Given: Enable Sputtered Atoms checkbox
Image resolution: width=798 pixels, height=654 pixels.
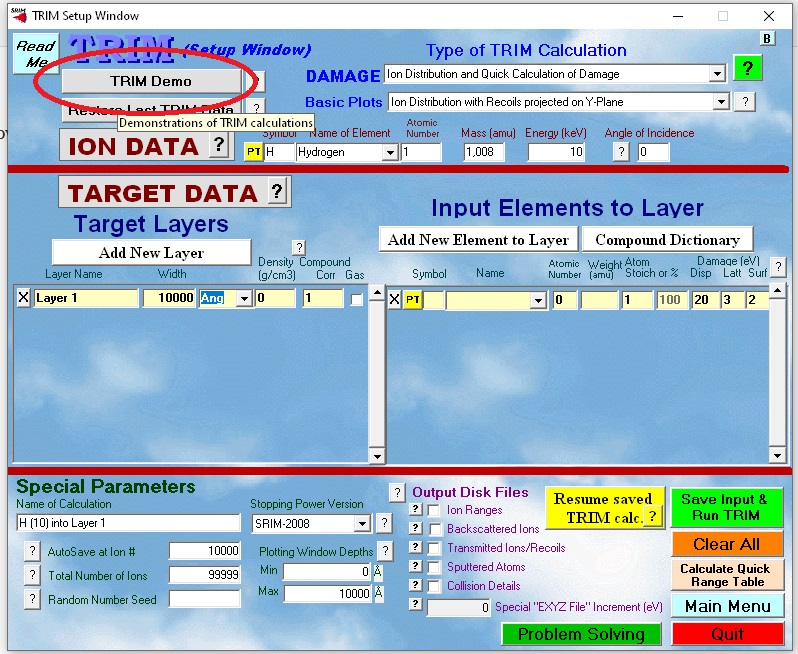Looking at the screenshot, I should click(434, 567).
